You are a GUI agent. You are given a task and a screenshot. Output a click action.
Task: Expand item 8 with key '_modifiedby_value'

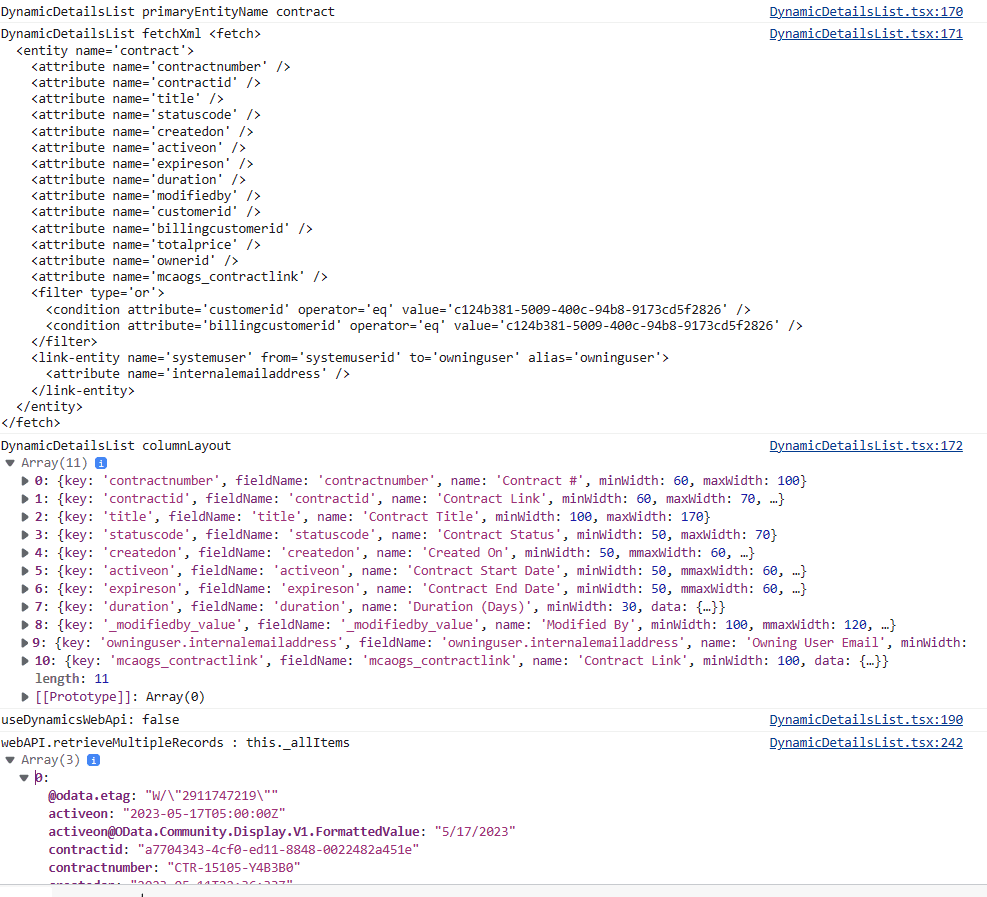(x=25, y=625)
